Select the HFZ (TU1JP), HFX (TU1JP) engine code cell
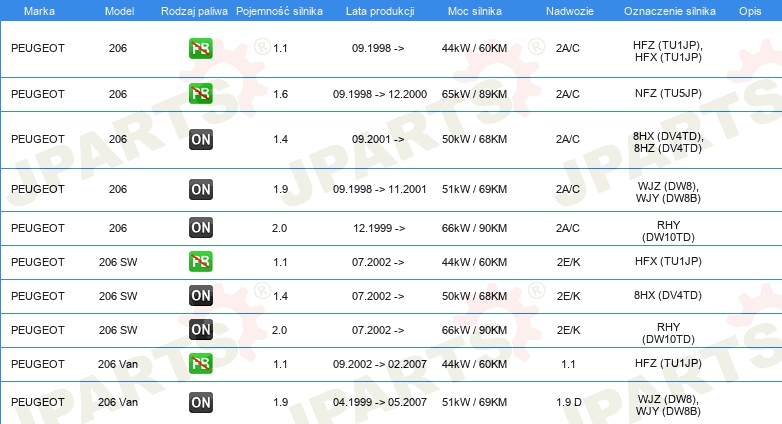This screenshot has width=782, height=424. pos(668,51)
